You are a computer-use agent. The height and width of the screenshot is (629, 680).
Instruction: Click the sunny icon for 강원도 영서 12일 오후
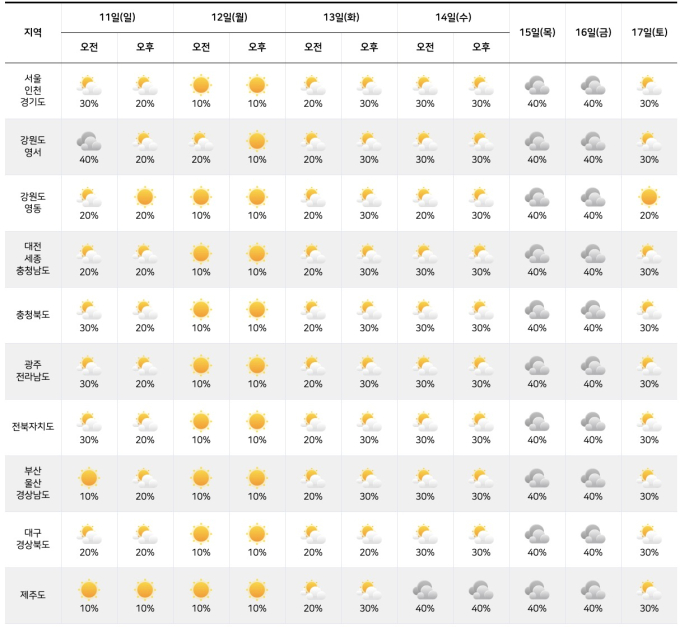point(257,141)
